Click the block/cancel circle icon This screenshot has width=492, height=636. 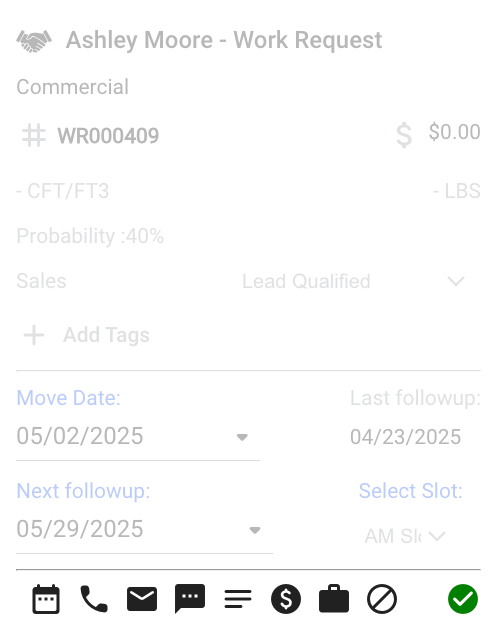(x=382, y=599)
